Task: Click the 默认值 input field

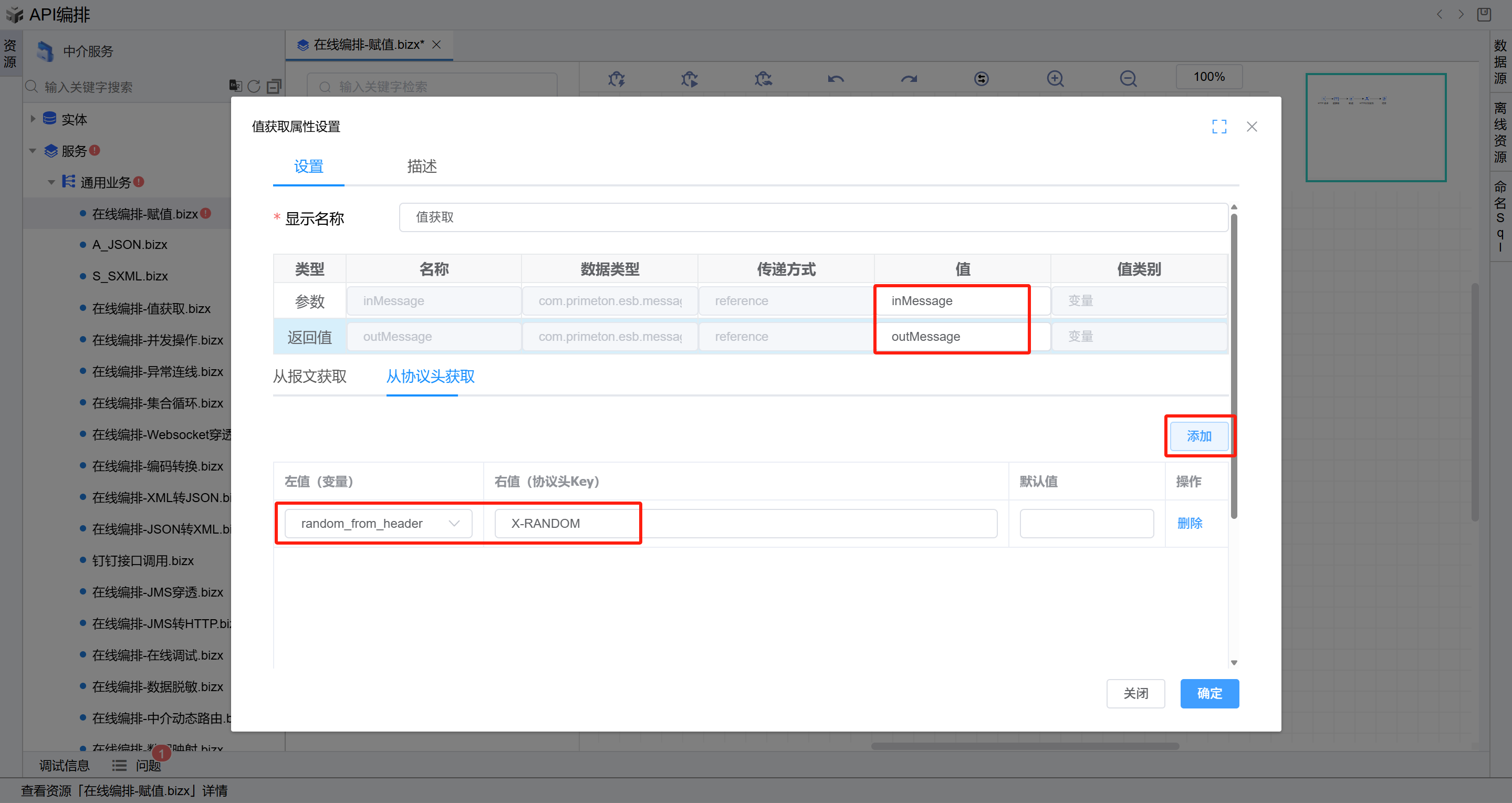Action: point(1086,523)
